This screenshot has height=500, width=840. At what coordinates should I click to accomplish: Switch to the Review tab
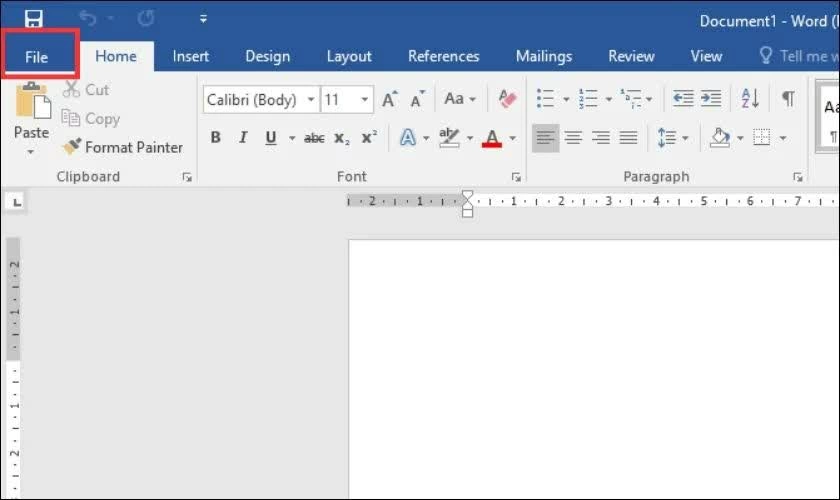pos(631,56)
